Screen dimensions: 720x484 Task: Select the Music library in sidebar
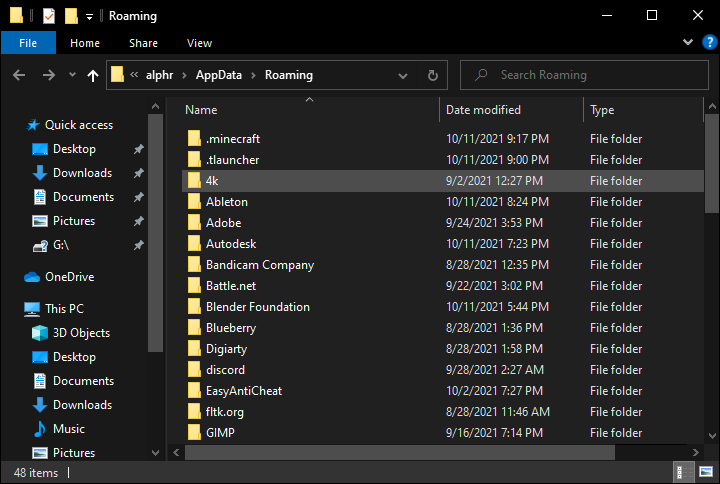pos(69,429)
